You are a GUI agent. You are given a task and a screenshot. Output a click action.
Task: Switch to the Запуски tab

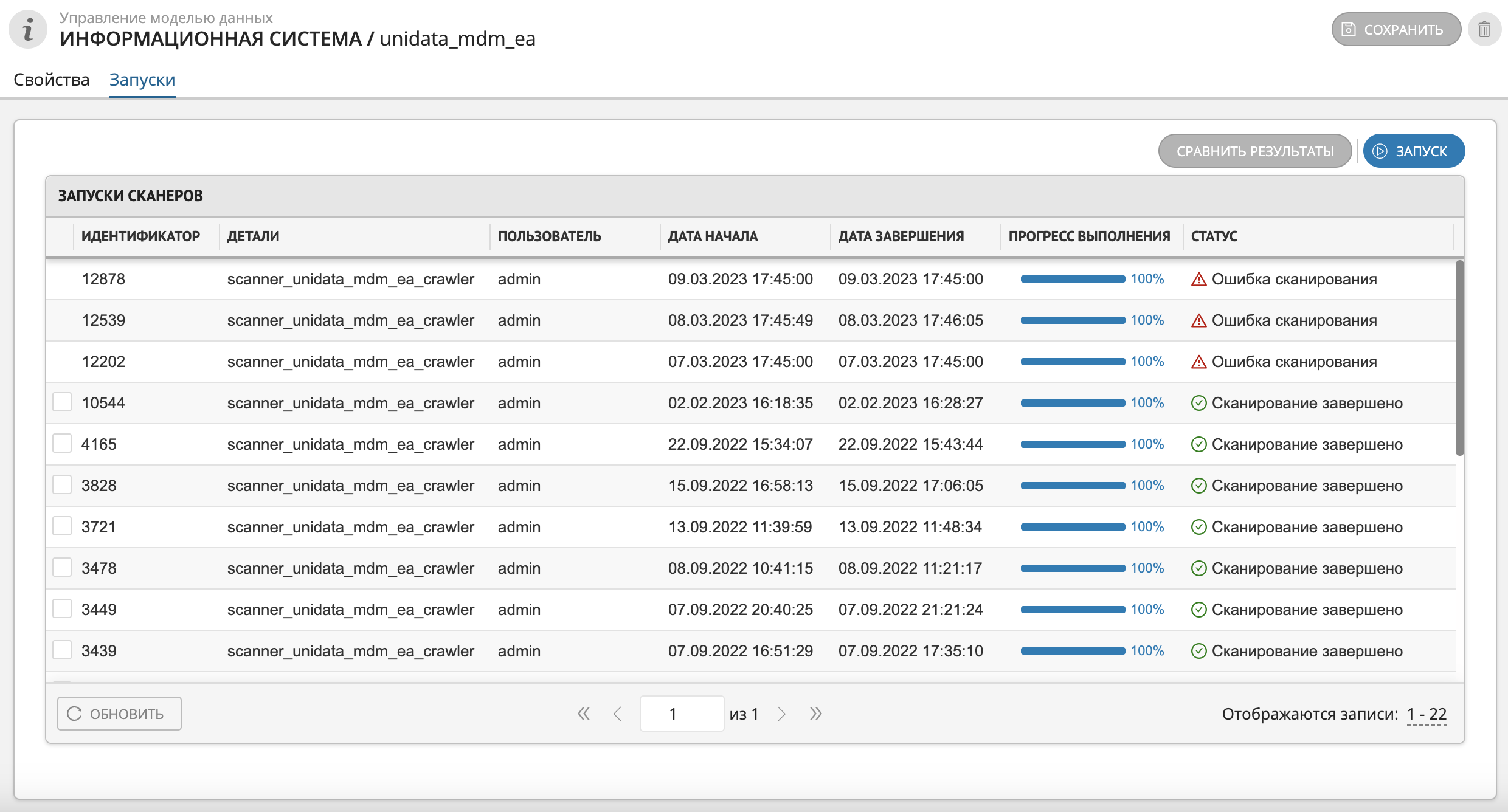(142, 80)
